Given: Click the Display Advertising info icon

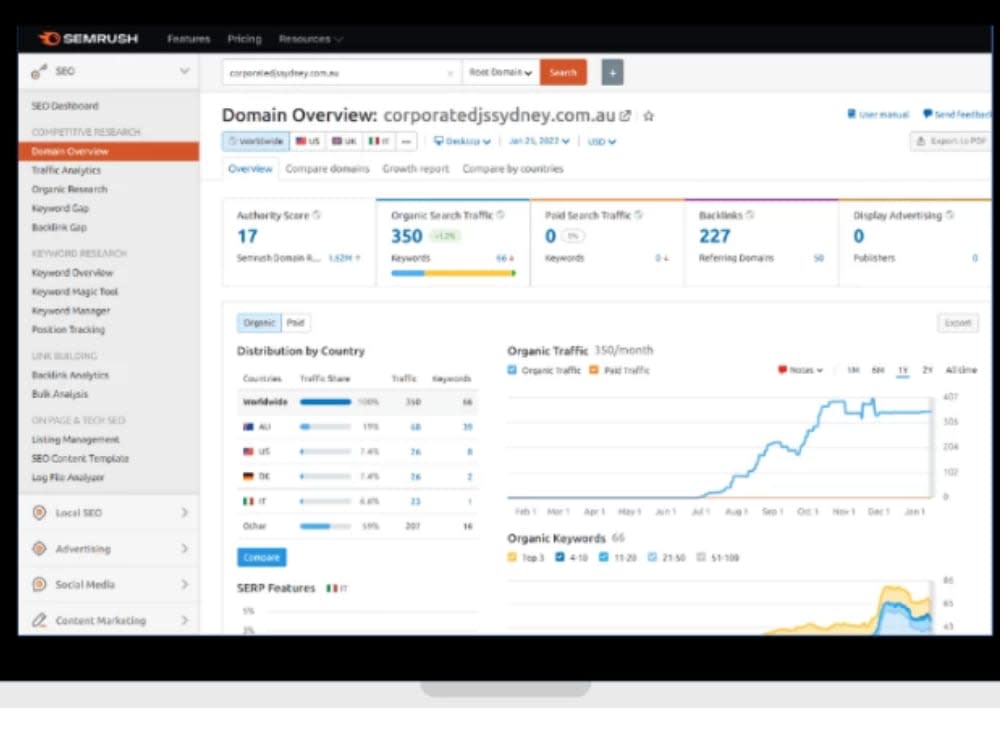Looking at the screenshot, I should 950,215.
